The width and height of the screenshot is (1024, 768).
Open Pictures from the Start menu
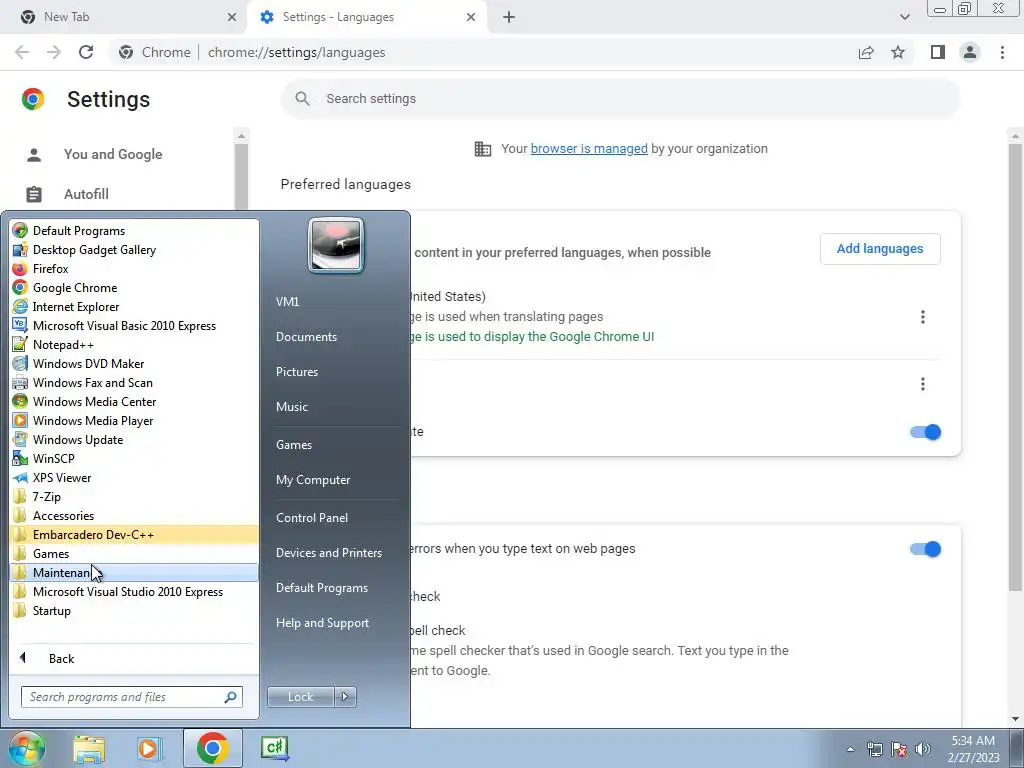point(297,372)
